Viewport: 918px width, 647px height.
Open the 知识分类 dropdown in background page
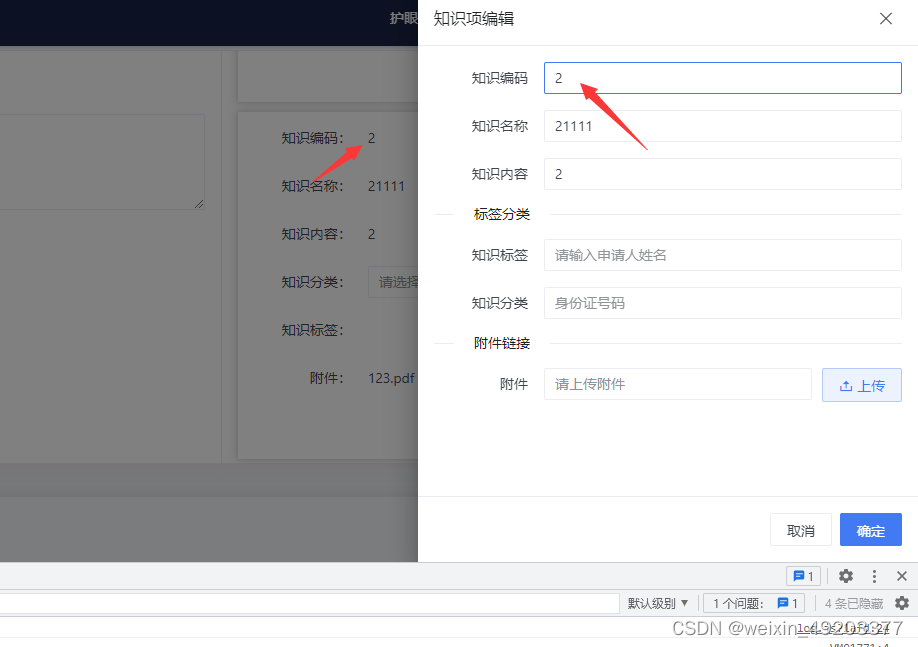point(393,282)
